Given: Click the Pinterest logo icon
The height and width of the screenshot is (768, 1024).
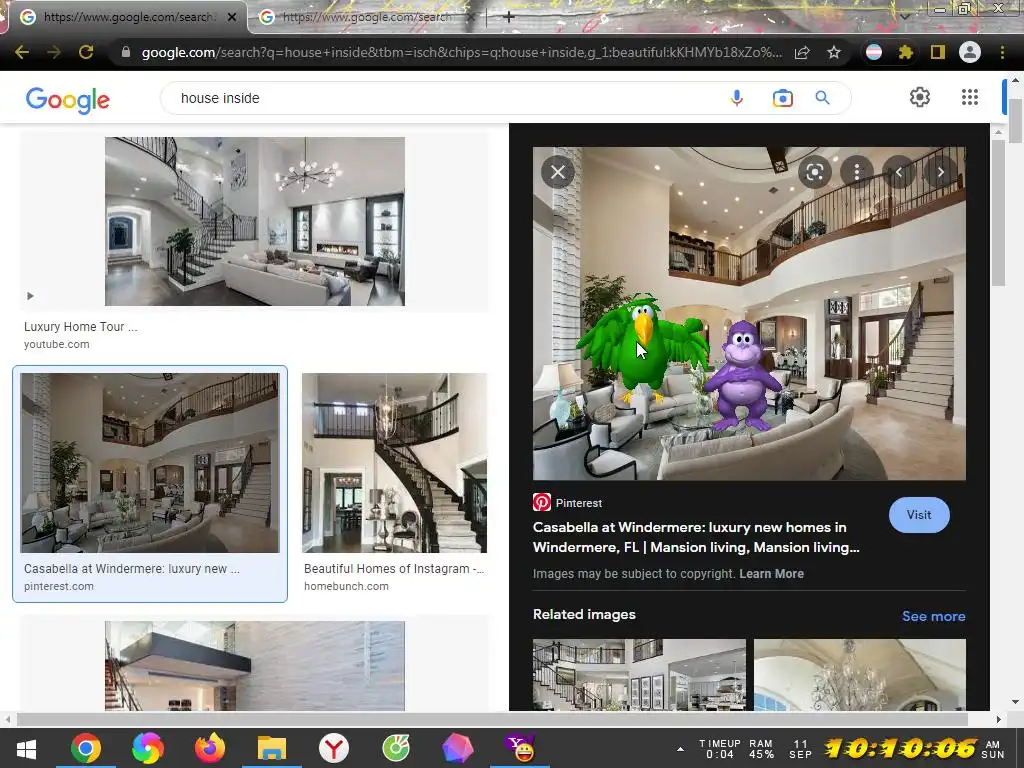Looking at the screenshot, I should click(x=541, y=502).
